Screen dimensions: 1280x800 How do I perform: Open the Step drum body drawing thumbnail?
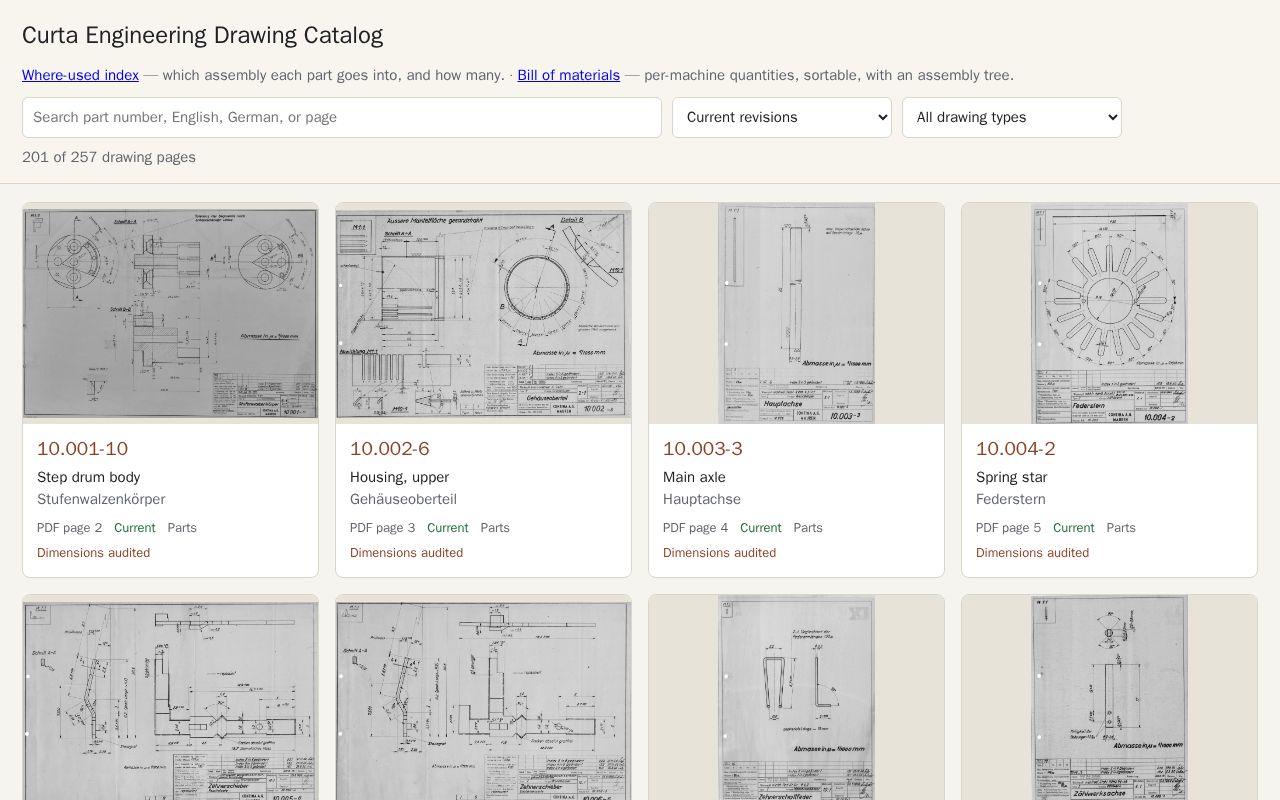[x=170, y=313]
